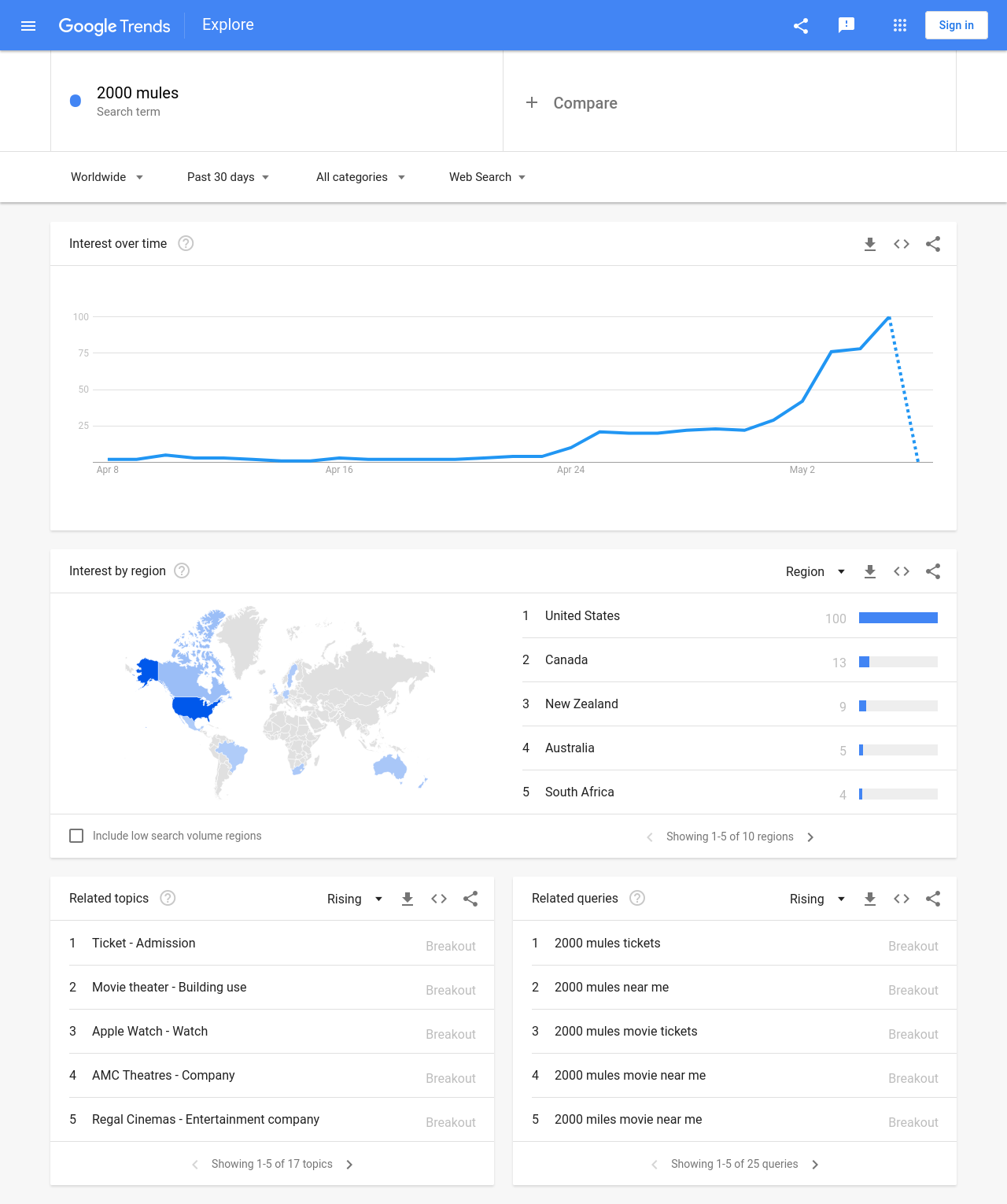
Task: Open the Google apps grid
Action: point(900,25)
